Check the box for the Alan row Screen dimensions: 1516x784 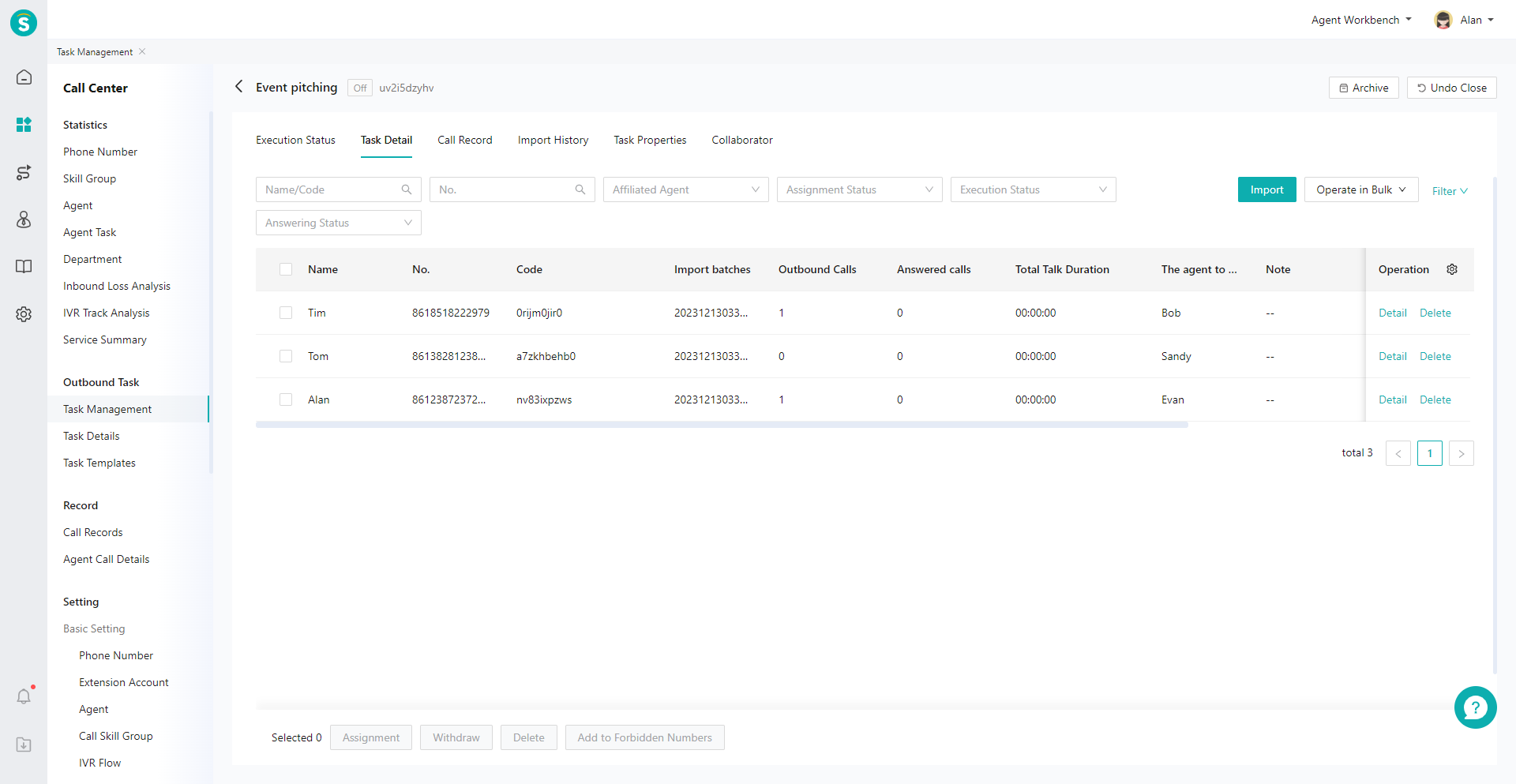click(286, 400)
